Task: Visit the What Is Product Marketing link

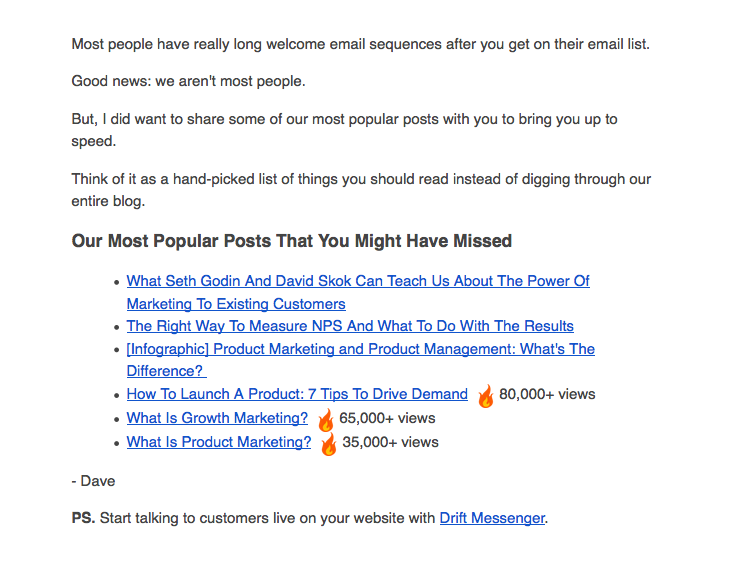Action: point(219,442)
